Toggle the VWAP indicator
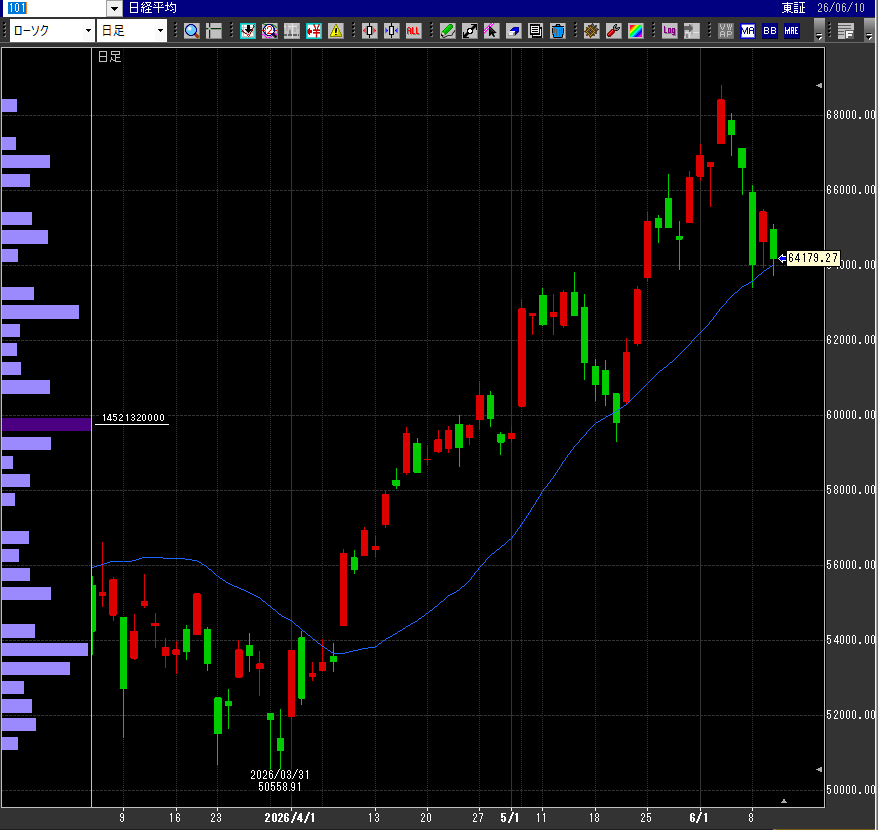878x830 pixels. pyautogui.click(x=726, y=31)
